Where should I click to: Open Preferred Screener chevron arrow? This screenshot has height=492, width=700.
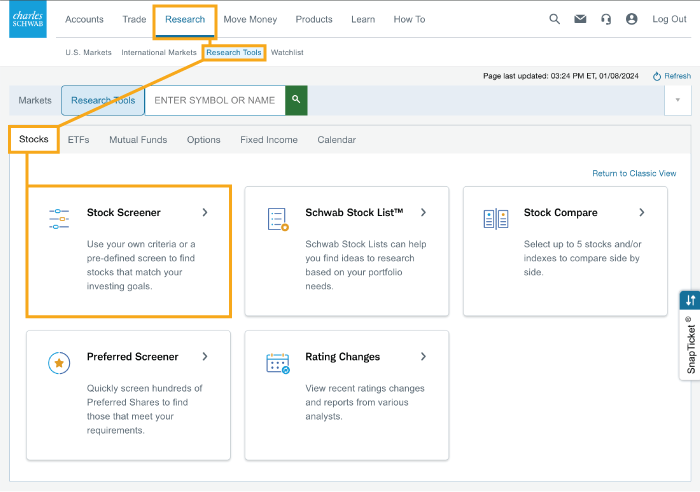click(x=205, y=356)
